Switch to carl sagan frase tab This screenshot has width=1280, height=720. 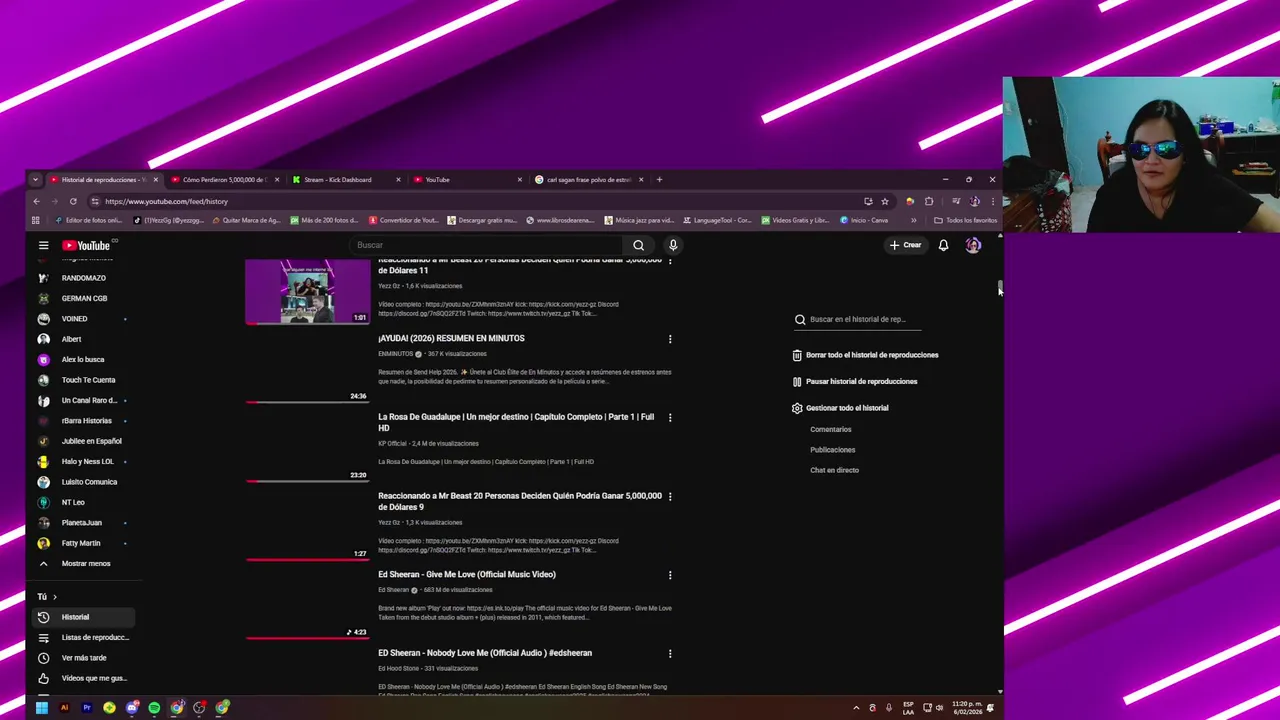588,180
